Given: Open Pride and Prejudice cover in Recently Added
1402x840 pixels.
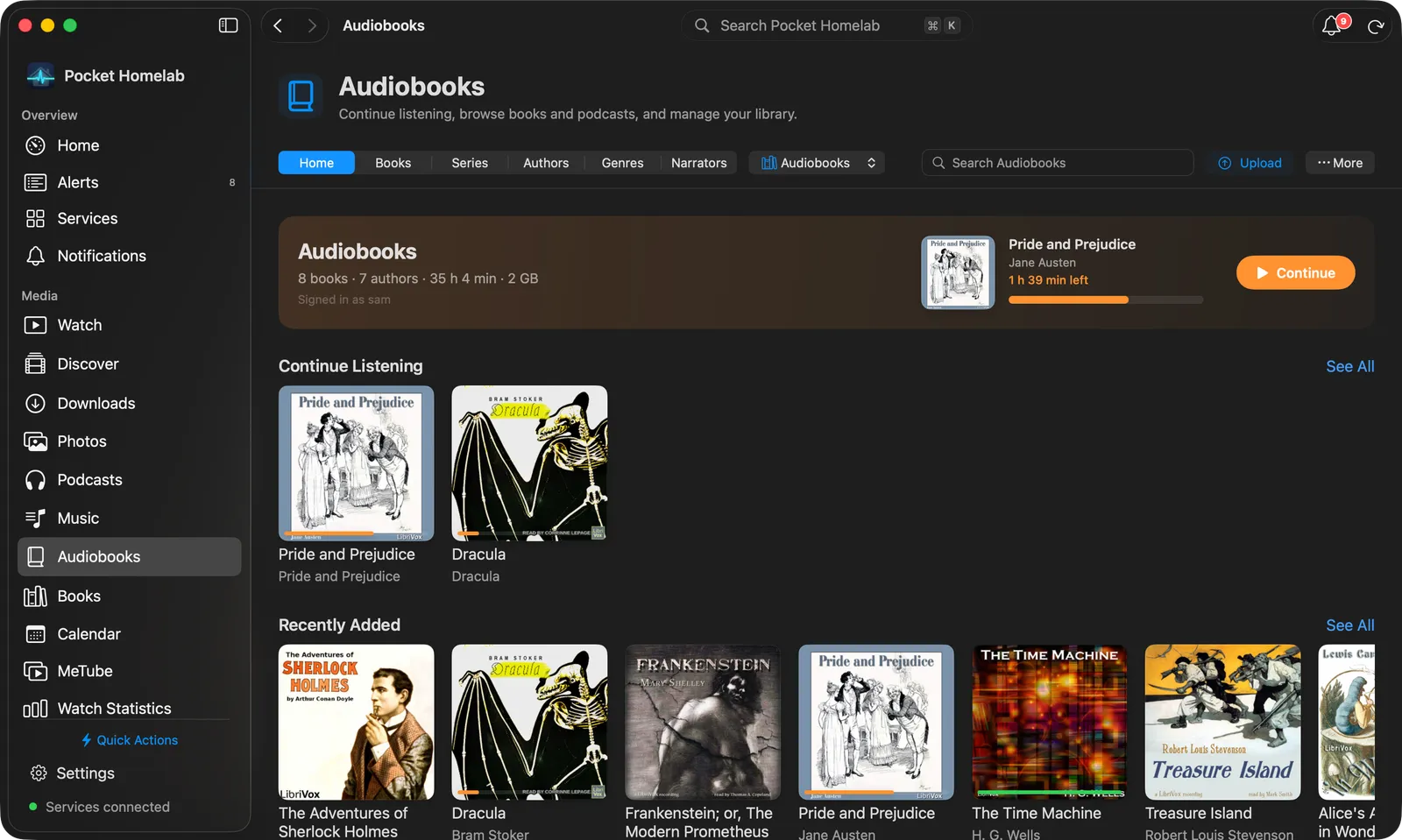Looking at the screenshot, I should click(876, 722).
